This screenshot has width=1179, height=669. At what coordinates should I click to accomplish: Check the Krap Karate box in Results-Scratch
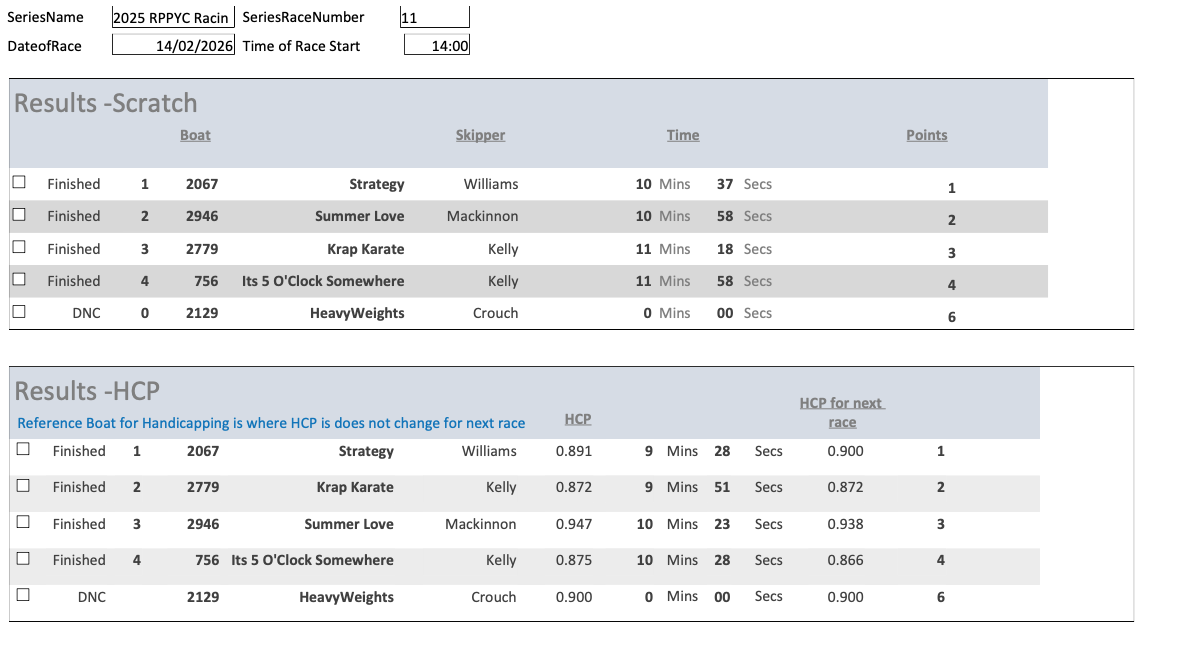coord(19,247)
